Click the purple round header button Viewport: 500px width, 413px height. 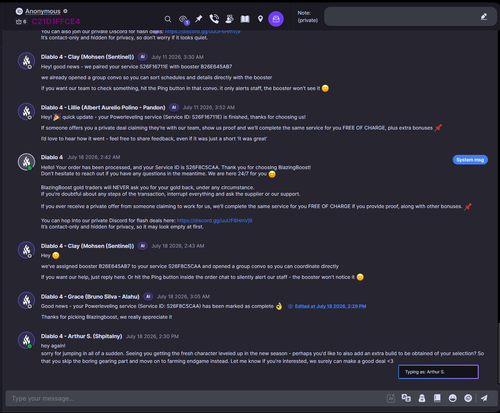276,19
